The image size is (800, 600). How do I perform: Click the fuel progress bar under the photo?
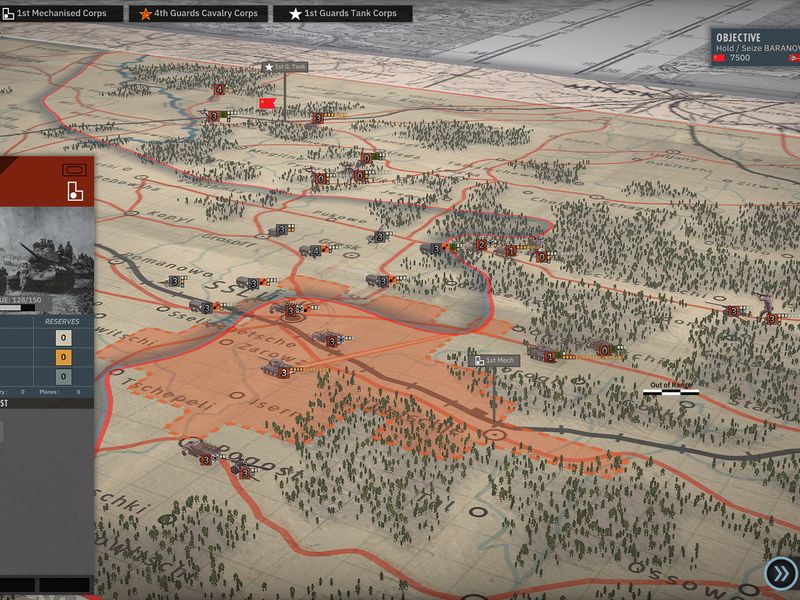[18, 308]
